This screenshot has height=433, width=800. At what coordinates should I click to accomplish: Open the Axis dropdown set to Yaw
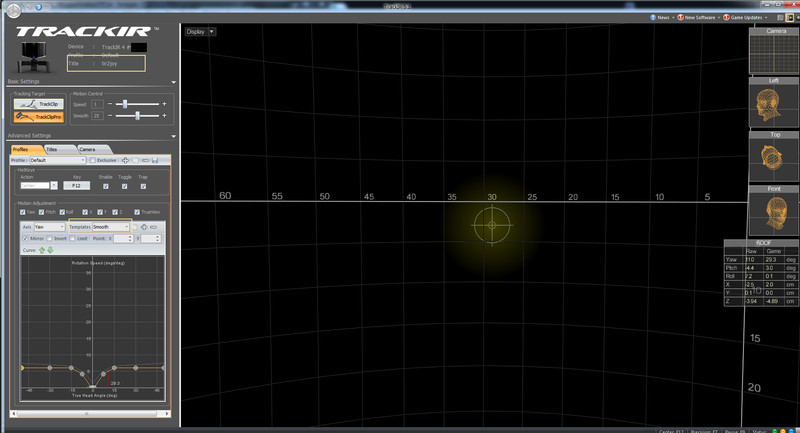tap(50, 227)
